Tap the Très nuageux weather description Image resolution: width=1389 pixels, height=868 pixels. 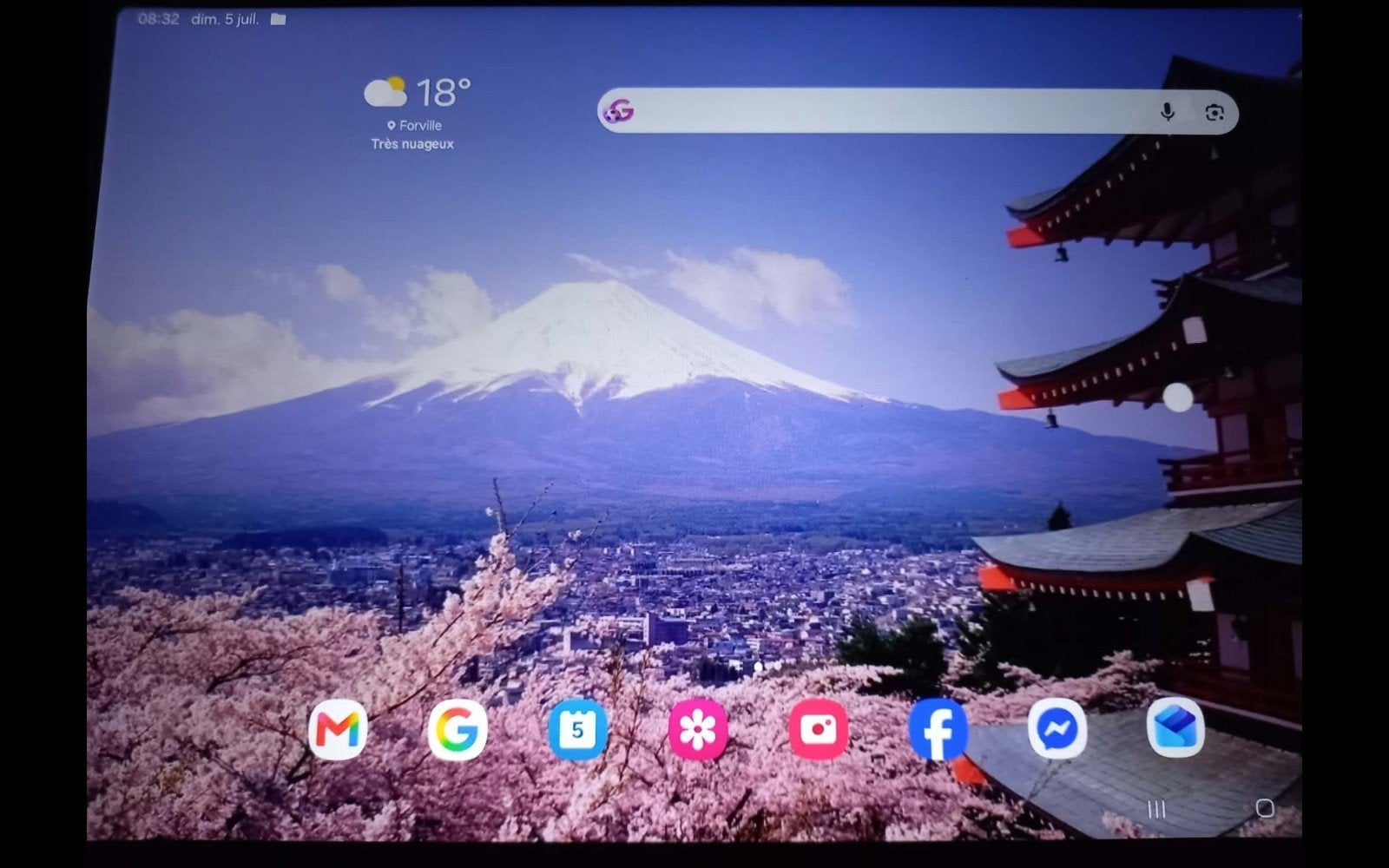tap(412, 144)
